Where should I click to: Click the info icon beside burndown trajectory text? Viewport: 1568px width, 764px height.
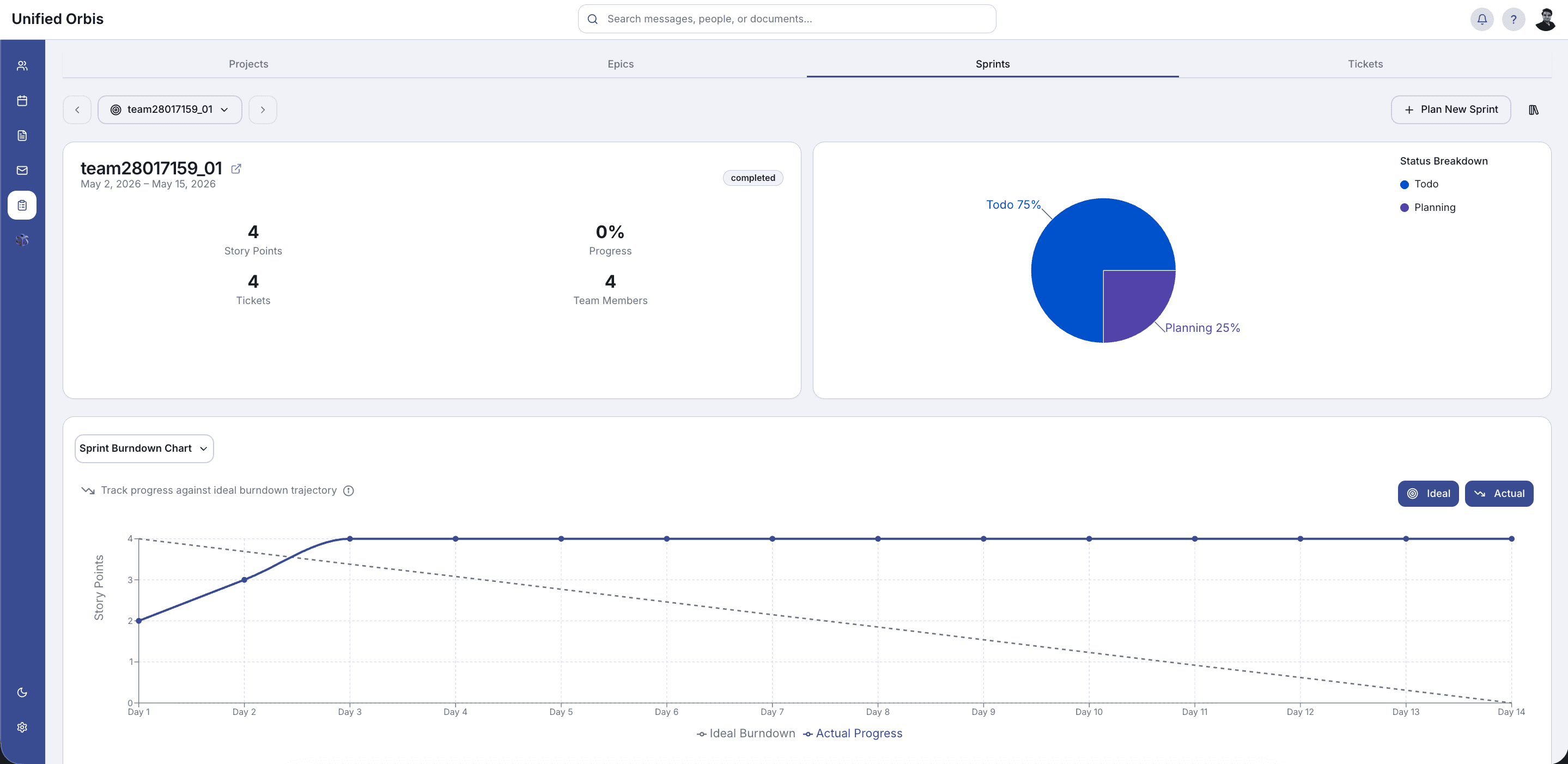click(348, 490)
